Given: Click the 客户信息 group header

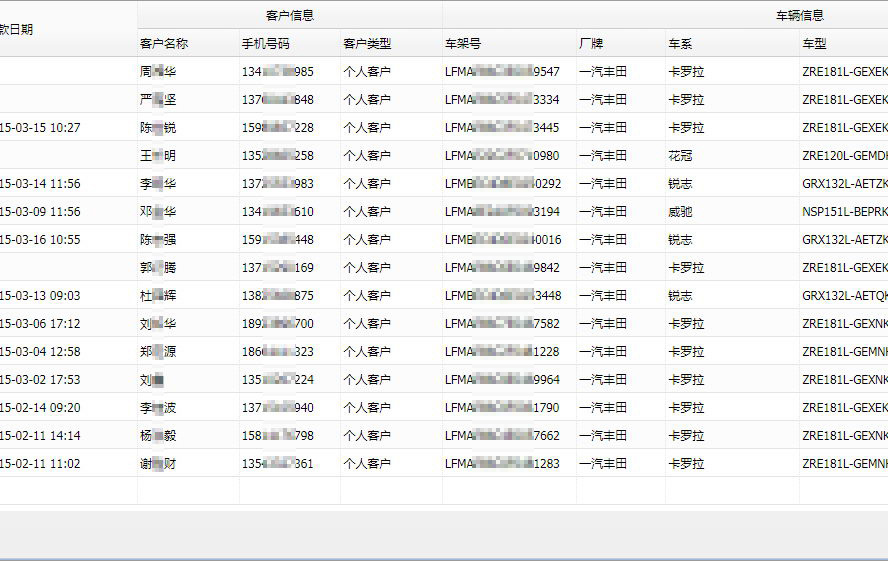Looking at the screenshot, I should [x=290, y=16].
